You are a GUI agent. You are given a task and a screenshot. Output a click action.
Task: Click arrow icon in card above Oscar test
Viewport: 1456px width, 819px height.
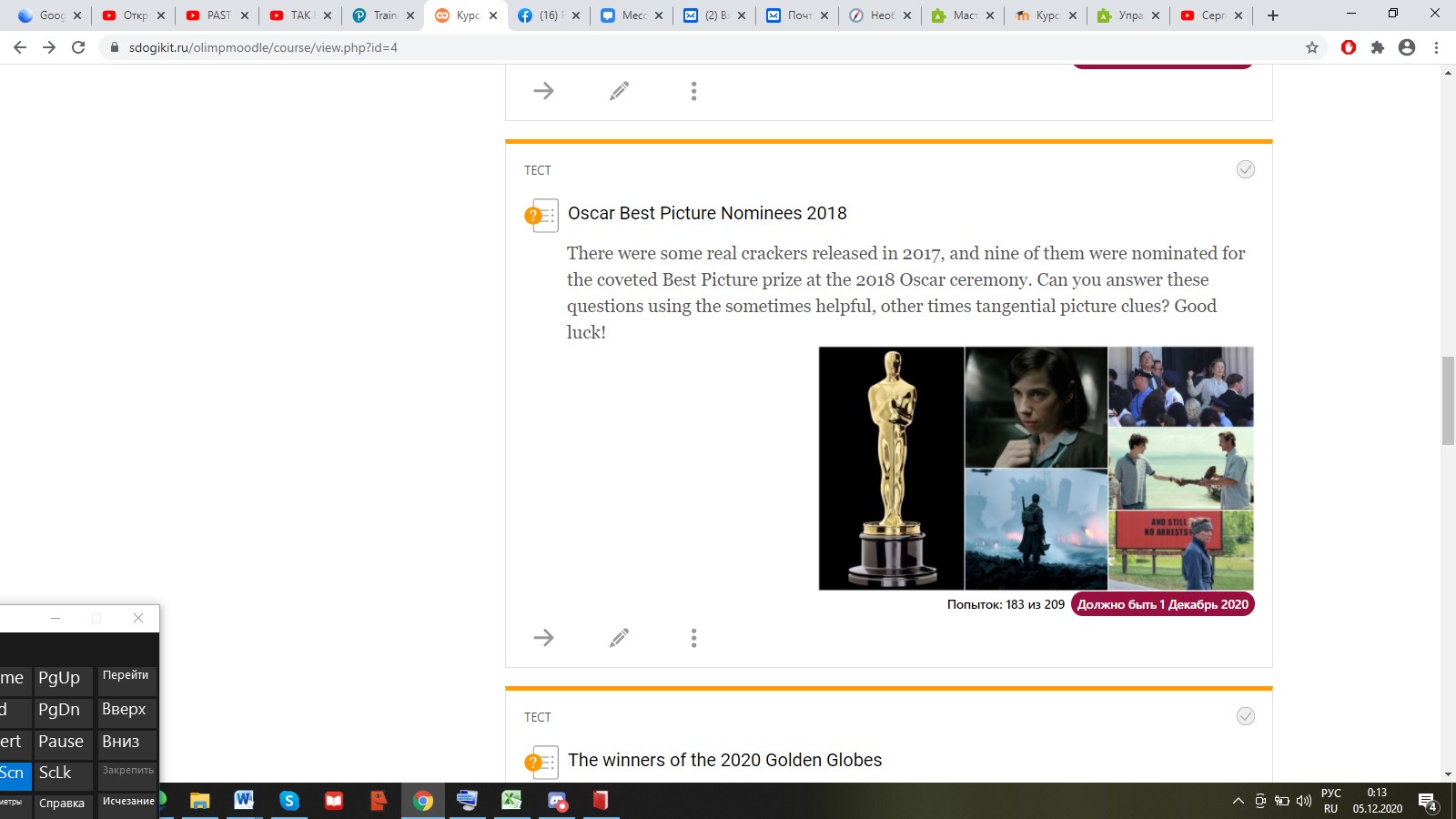[x=543, y=91]
